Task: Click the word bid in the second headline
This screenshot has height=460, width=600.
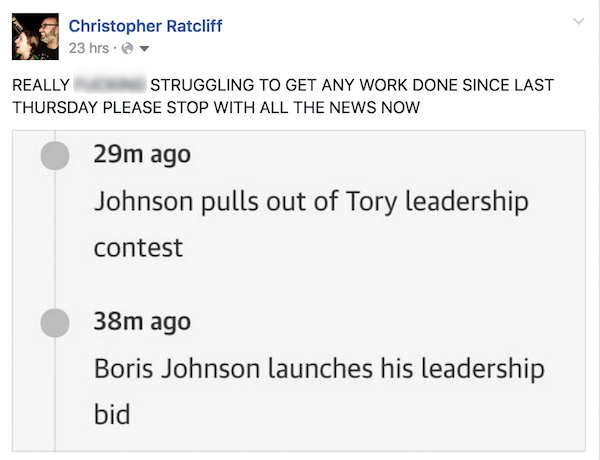Action: point(112,413)
